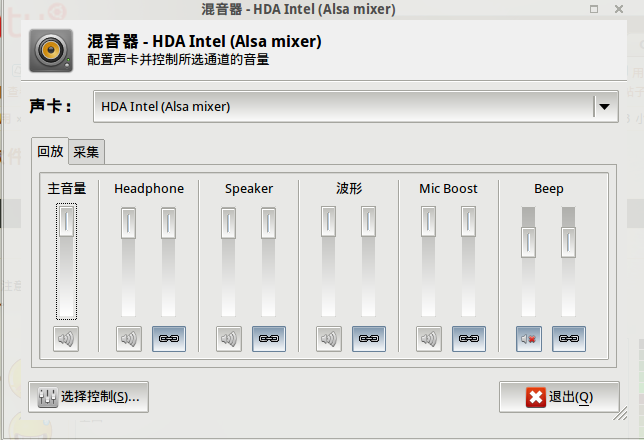Click the window resize grip corner
Viewport: 644px width, 440px height.
[621, 413]
